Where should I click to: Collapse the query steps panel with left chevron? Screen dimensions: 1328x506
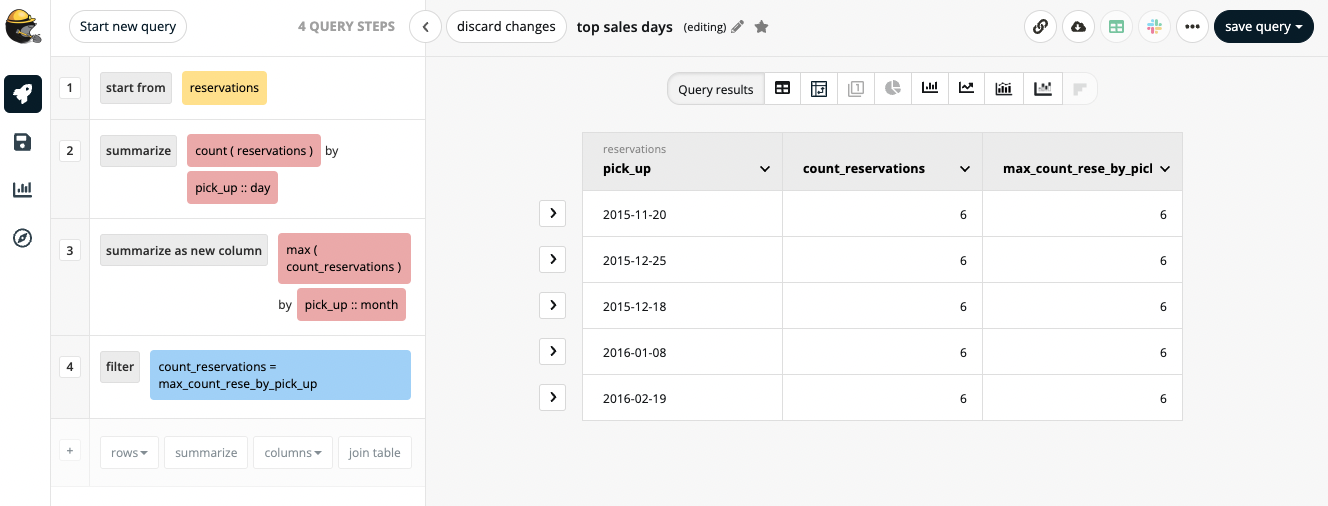[x=426, y=27]
